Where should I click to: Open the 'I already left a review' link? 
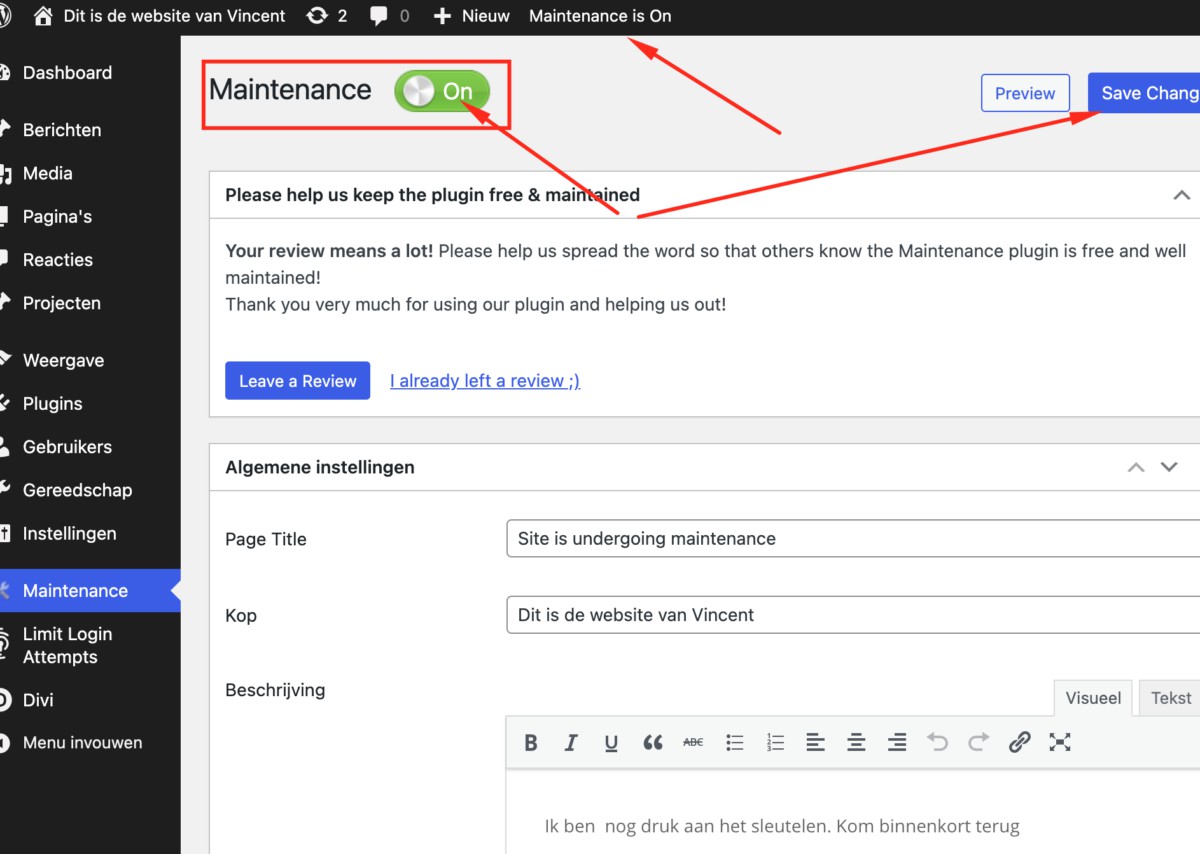point(485,381)
